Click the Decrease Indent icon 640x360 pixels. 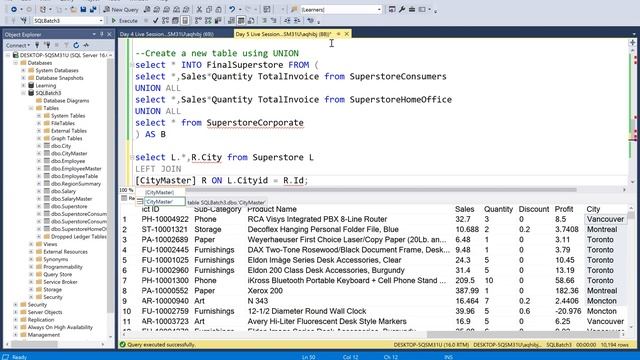287,20
